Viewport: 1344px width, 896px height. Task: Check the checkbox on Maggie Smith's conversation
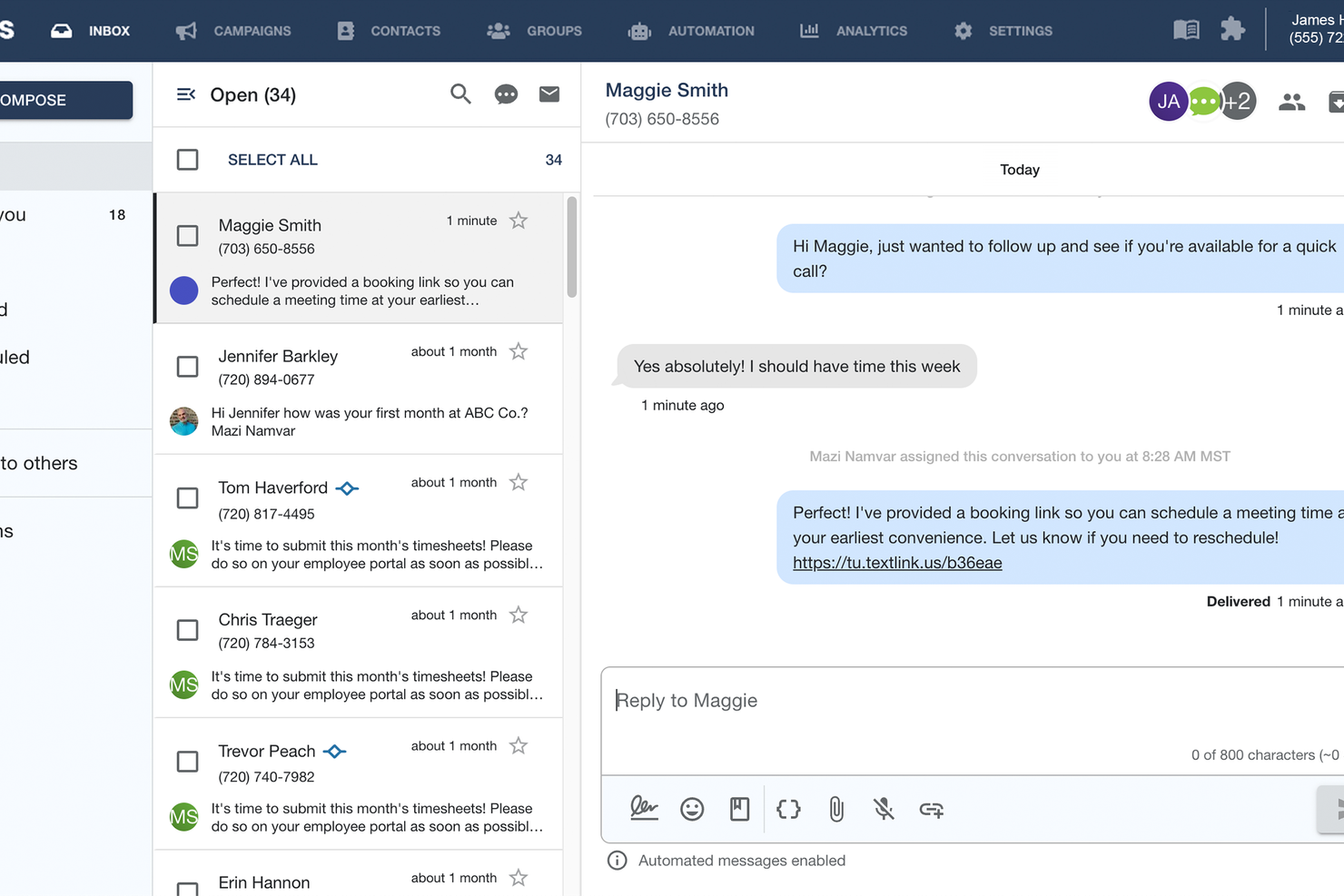(x=187, y=236)
